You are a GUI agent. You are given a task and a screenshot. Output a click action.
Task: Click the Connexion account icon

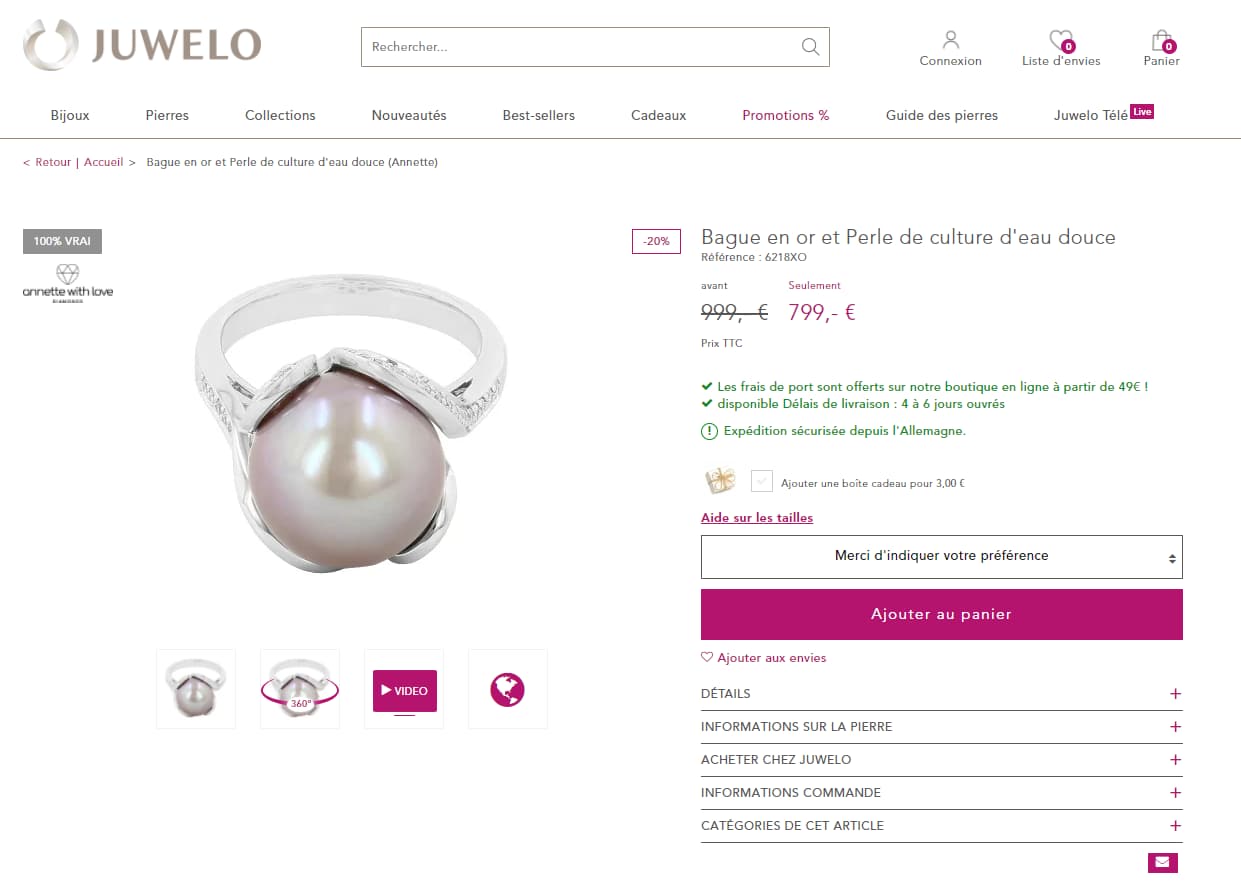[950, 40]
